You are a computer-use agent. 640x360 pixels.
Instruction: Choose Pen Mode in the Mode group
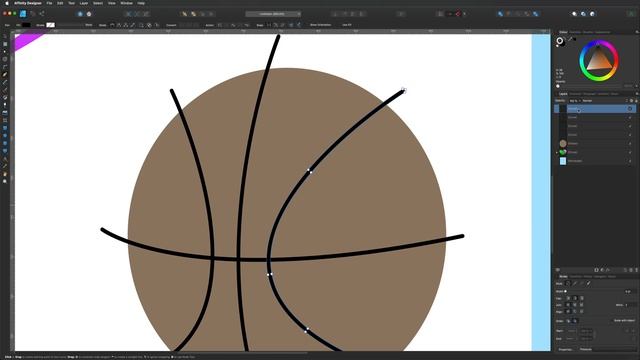tap(112, 25)
